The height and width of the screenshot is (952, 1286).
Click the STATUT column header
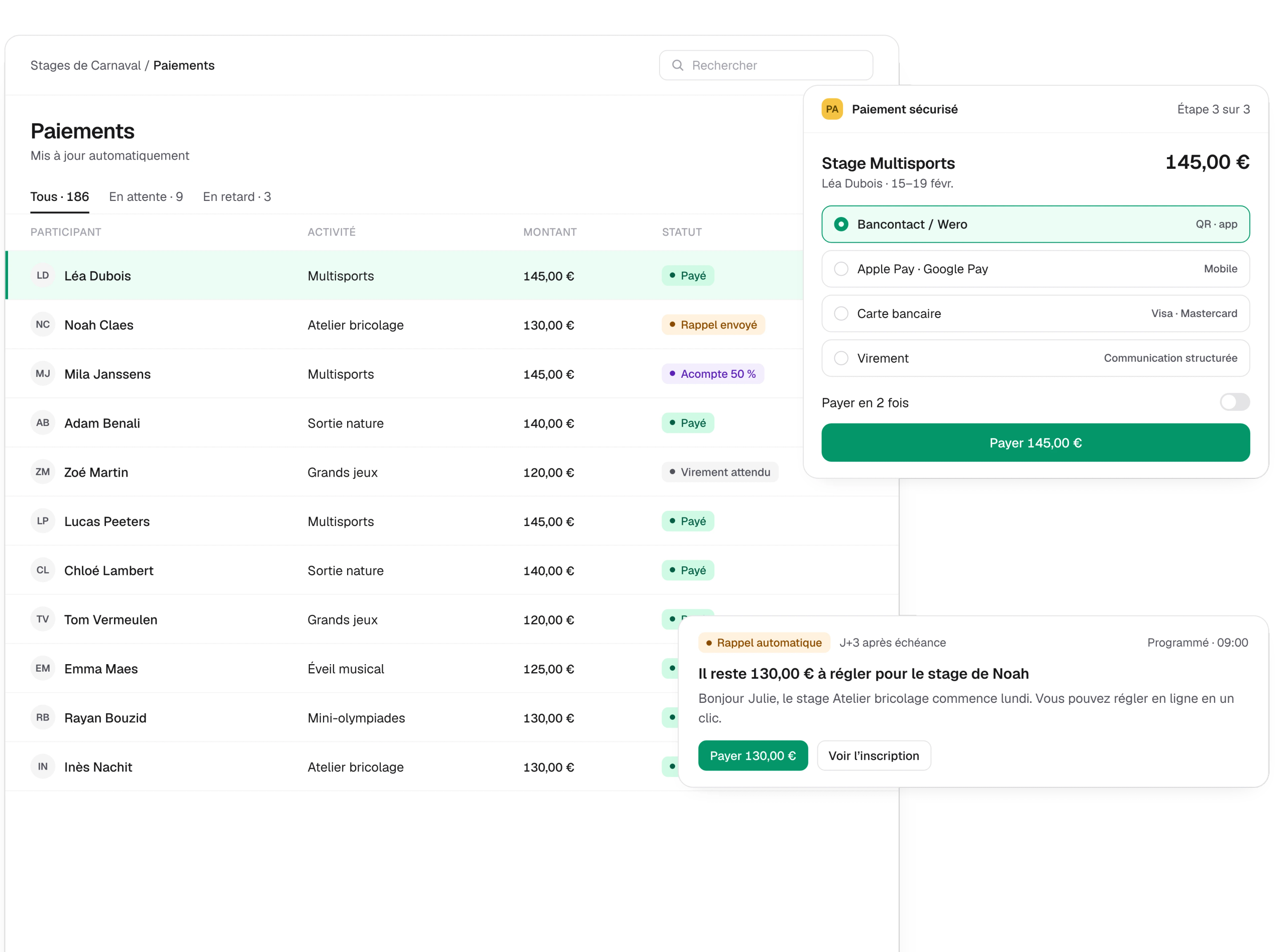682,232
